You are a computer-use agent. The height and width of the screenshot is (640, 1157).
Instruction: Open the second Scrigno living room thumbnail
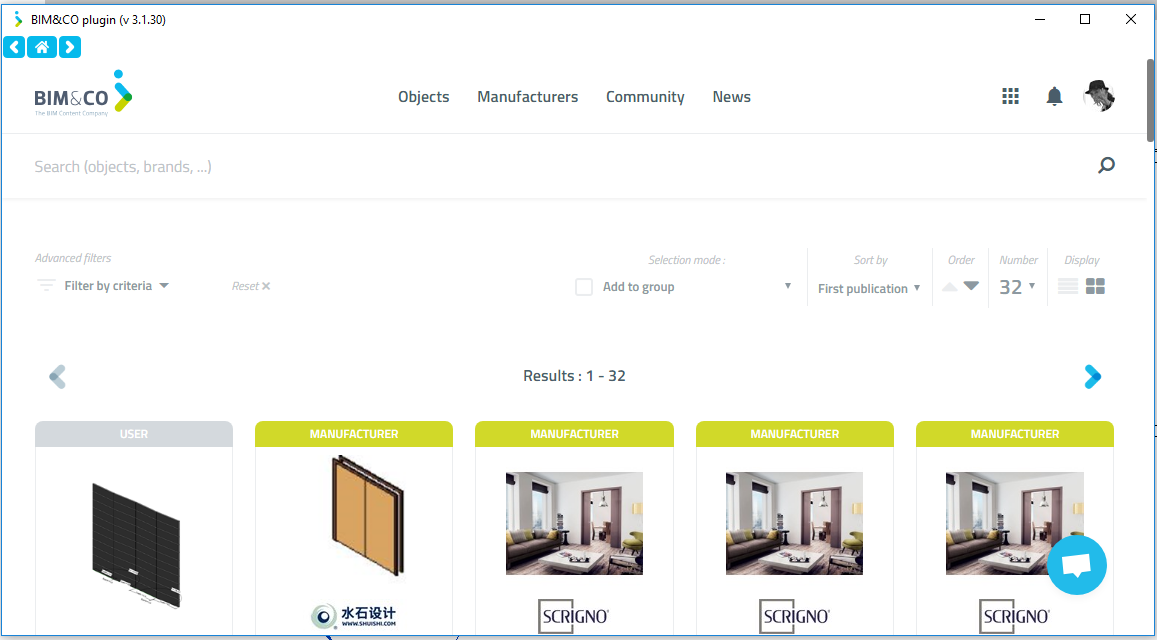click(x=794, y=523)
